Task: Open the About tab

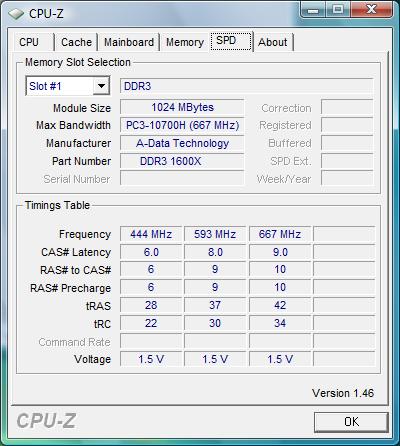Action: (x=273, y=42)
